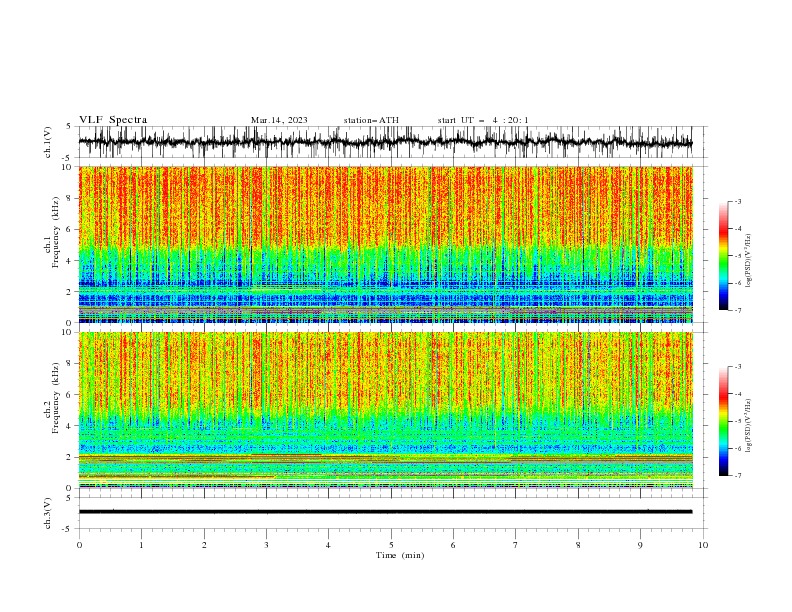Click the time axis tick label "3"
Viewport: 792px width, 612px height.
point(266,545)
